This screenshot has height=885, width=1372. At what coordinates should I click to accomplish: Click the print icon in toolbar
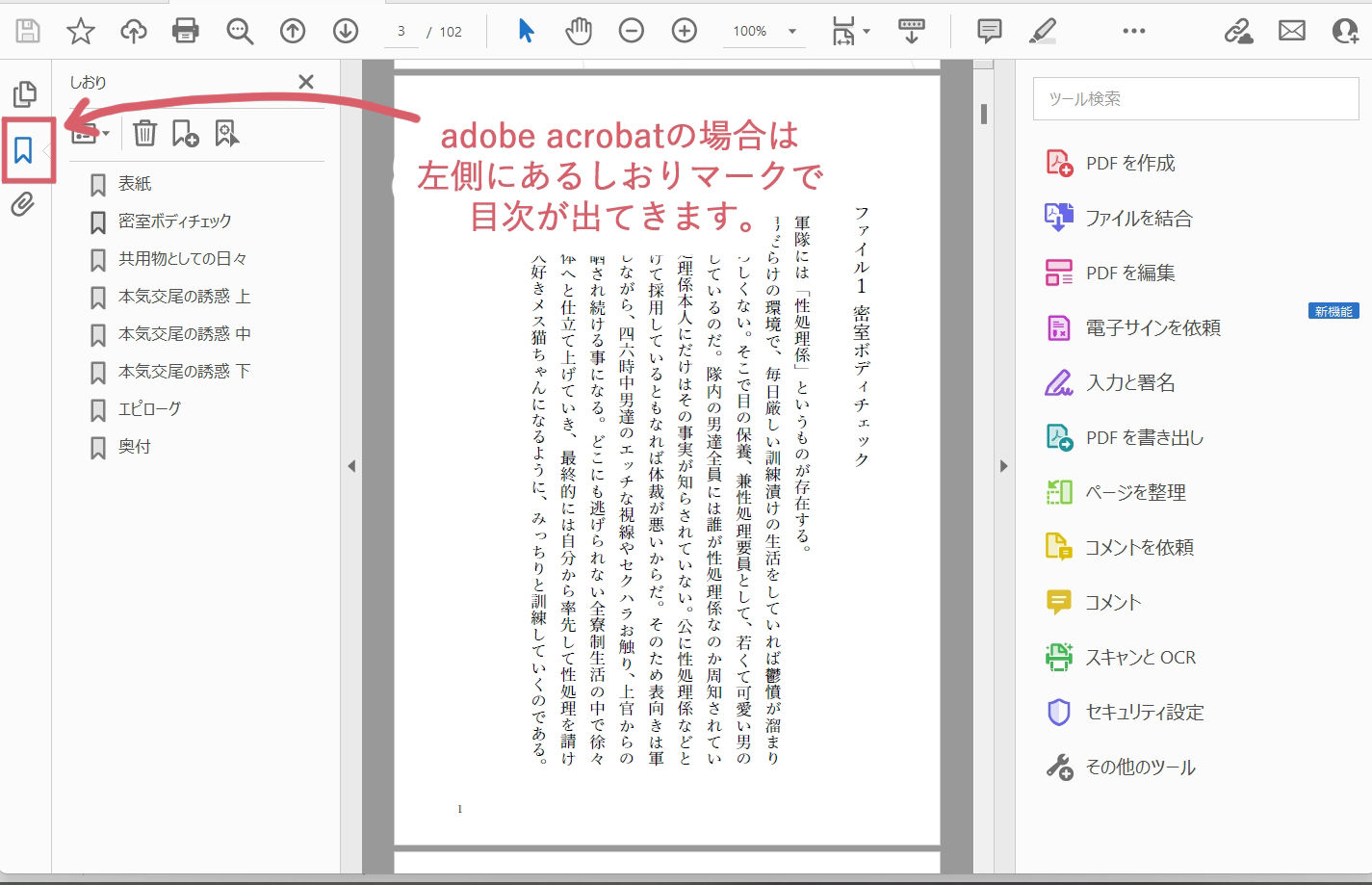[x=185, y=31]
